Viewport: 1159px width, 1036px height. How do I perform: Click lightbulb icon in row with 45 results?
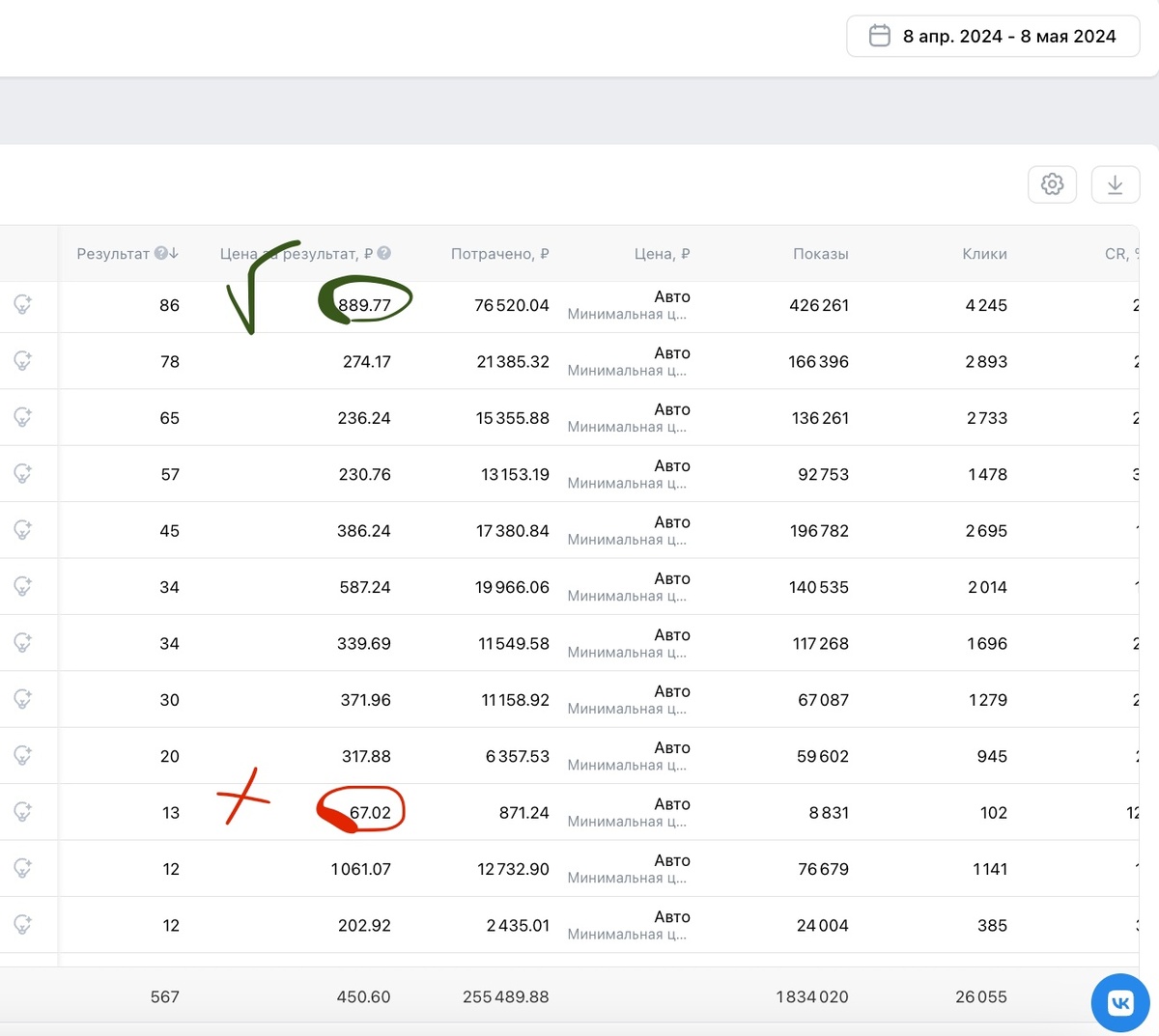[23, 530]
